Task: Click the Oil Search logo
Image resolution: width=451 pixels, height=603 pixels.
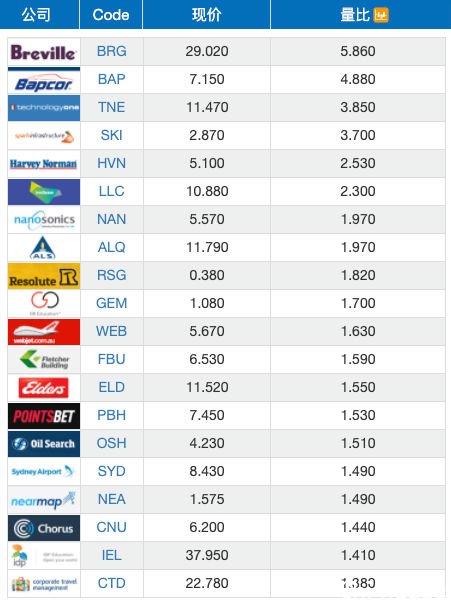Action: 44,444
